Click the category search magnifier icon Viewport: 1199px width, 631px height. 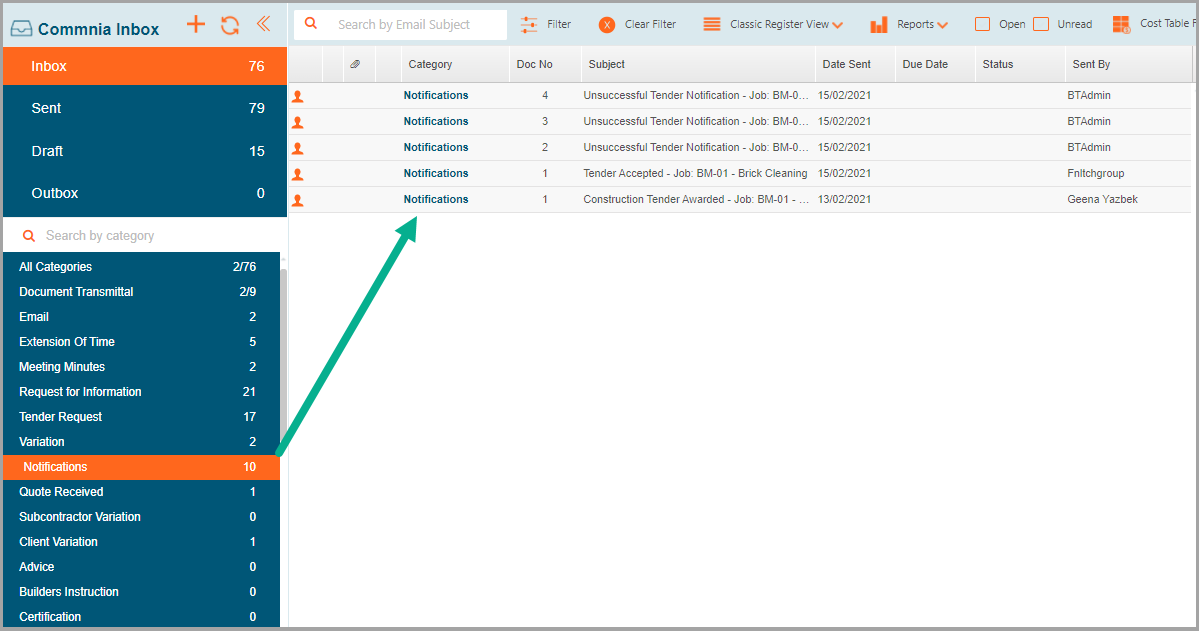(29, 236)
